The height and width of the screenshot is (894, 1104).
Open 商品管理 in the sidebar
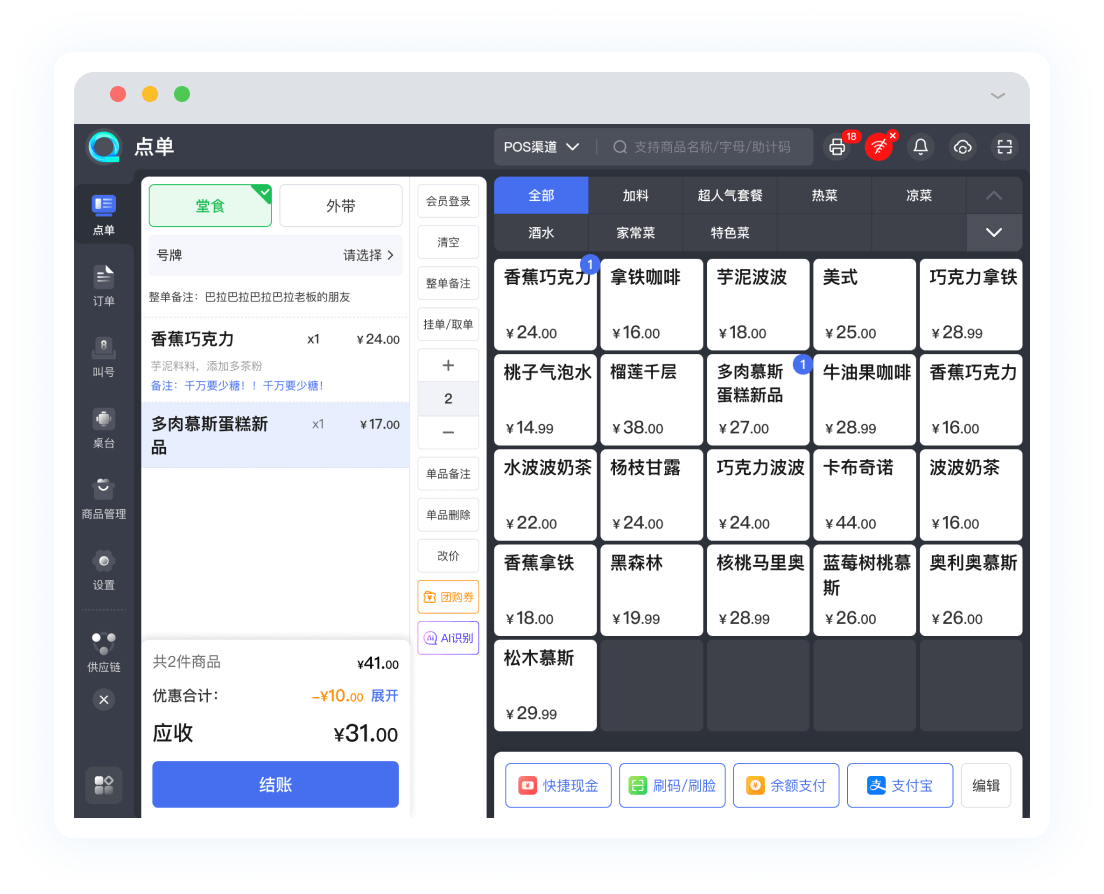coord(104,498)
